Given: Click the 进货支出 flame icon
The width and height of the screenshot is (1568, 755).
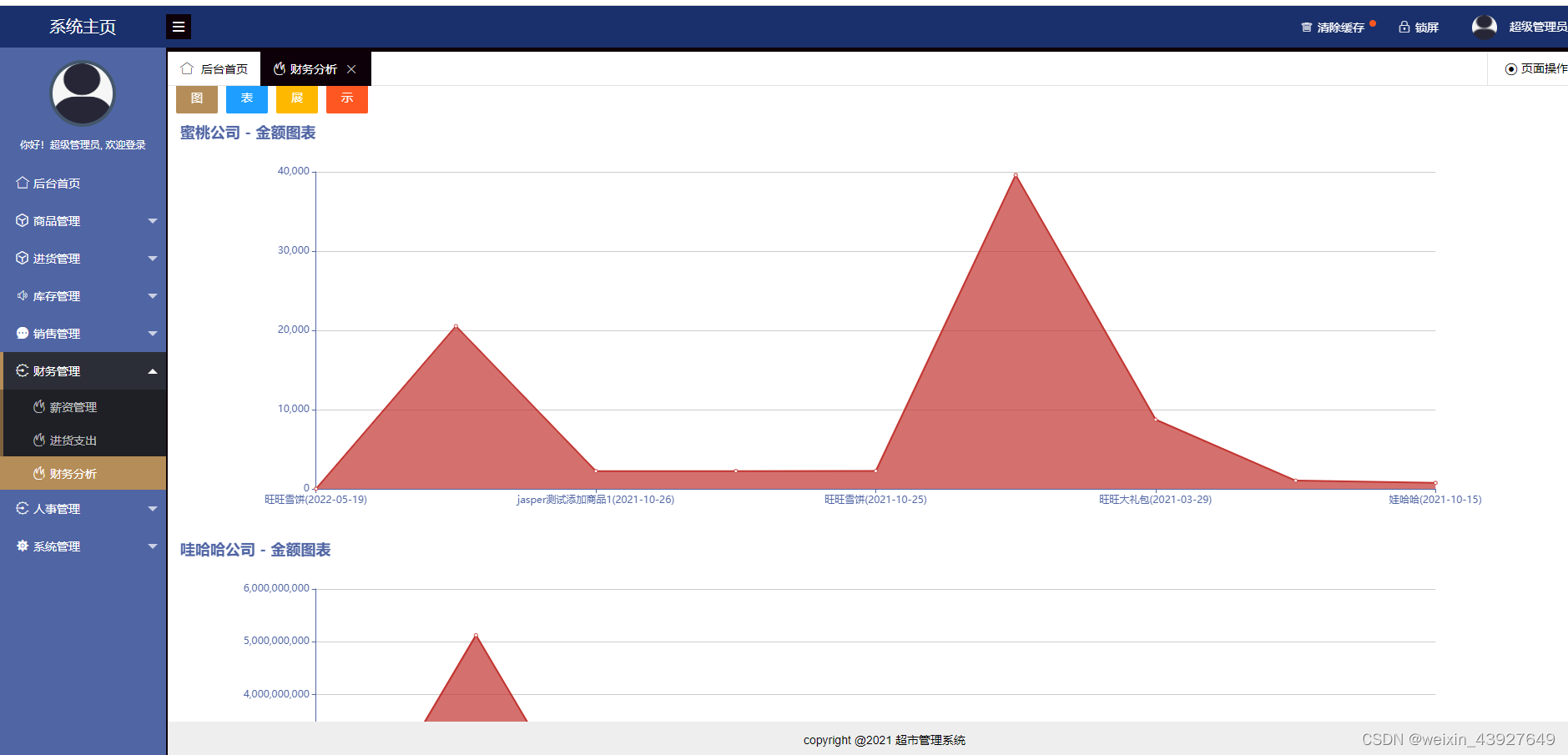Looking at the screenshot, I should 39,440.
